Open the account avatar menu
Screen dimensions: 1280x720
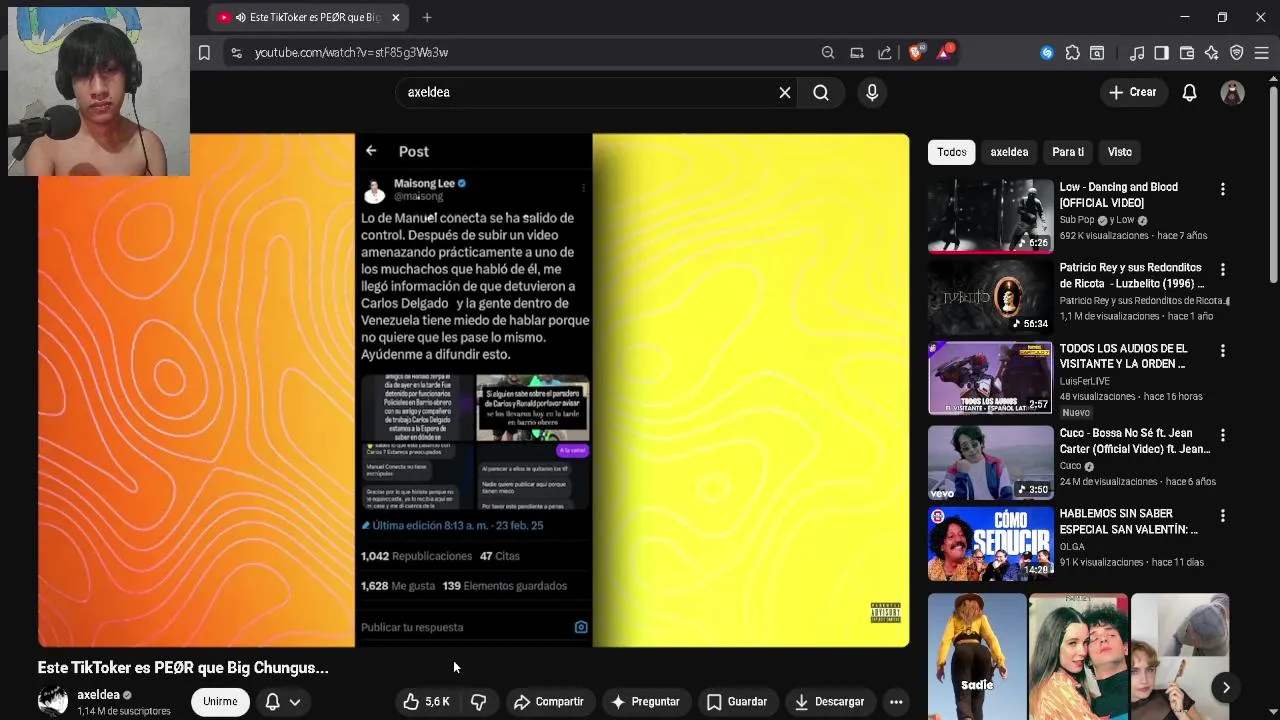coord(1233,92)
